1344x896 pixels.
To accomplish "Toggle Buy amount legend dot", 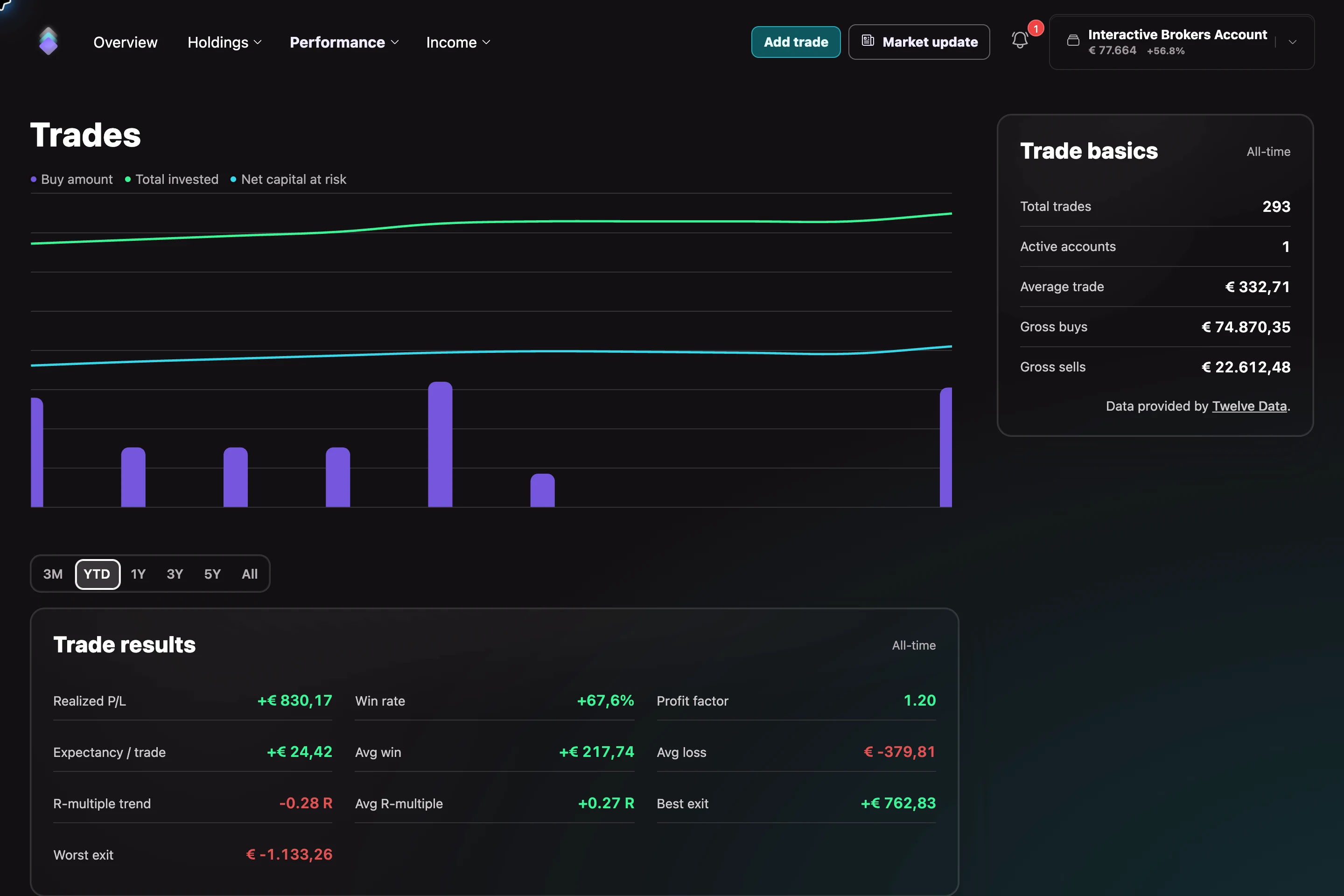I will click(34, 179).
